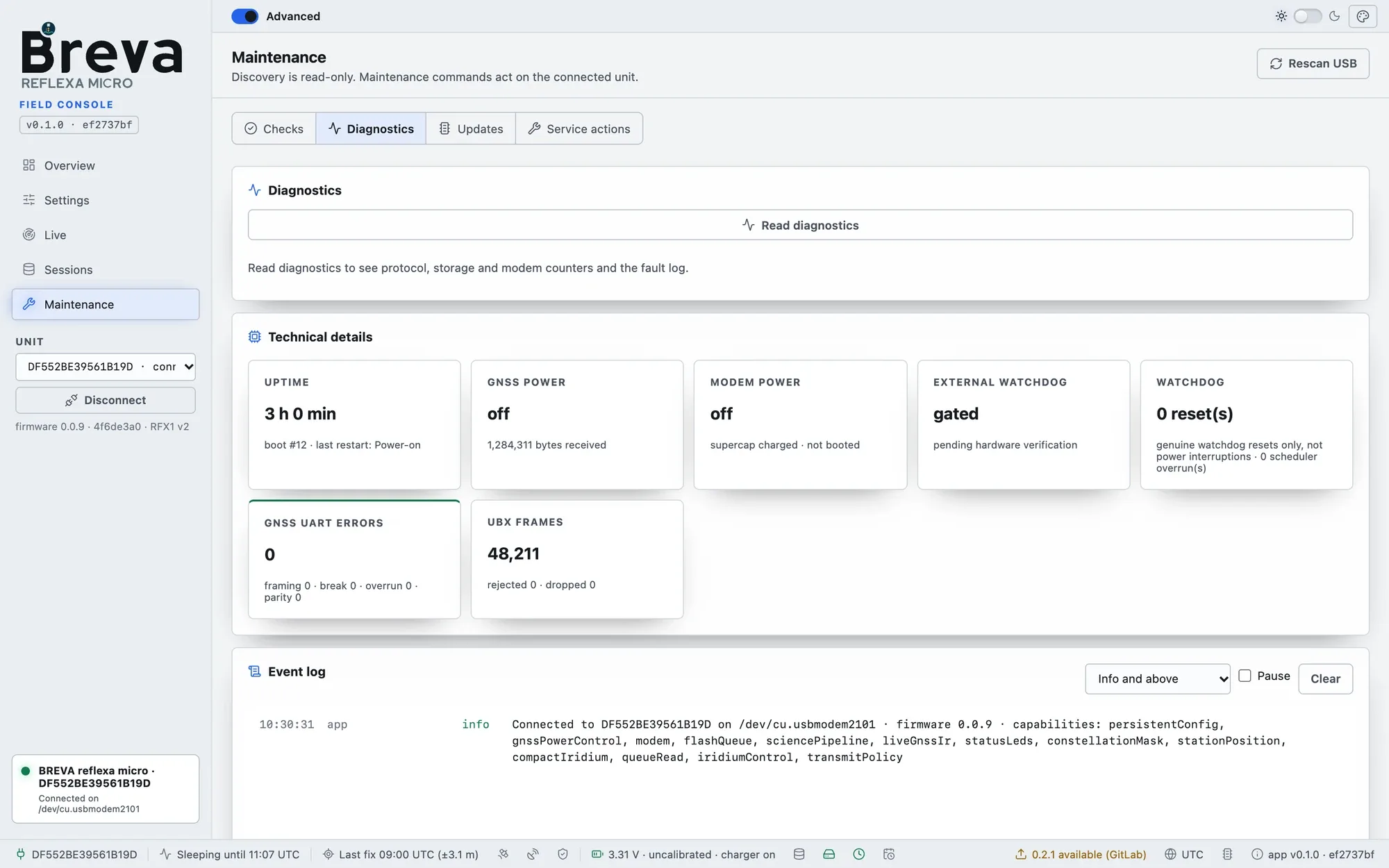Image resolution: width=1389 pixels, height=868 pixels.
Task: Click the Rescan USB button
Action: pos(1313,63)
